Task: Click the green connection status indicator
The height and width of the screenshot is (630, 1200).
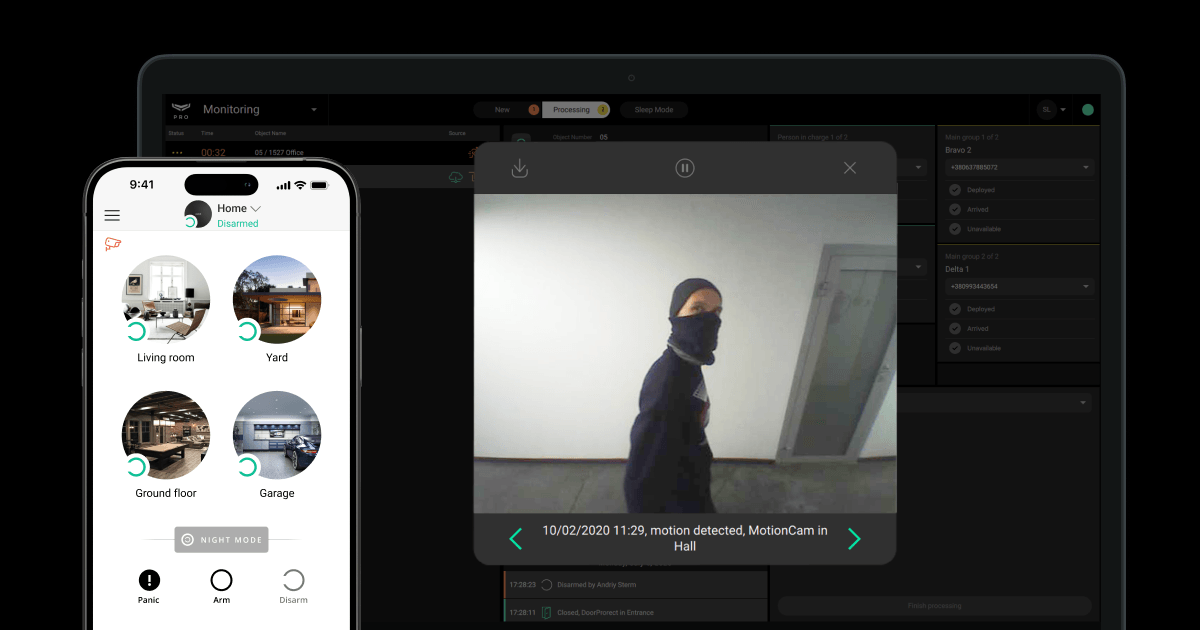Action: 1088,110
